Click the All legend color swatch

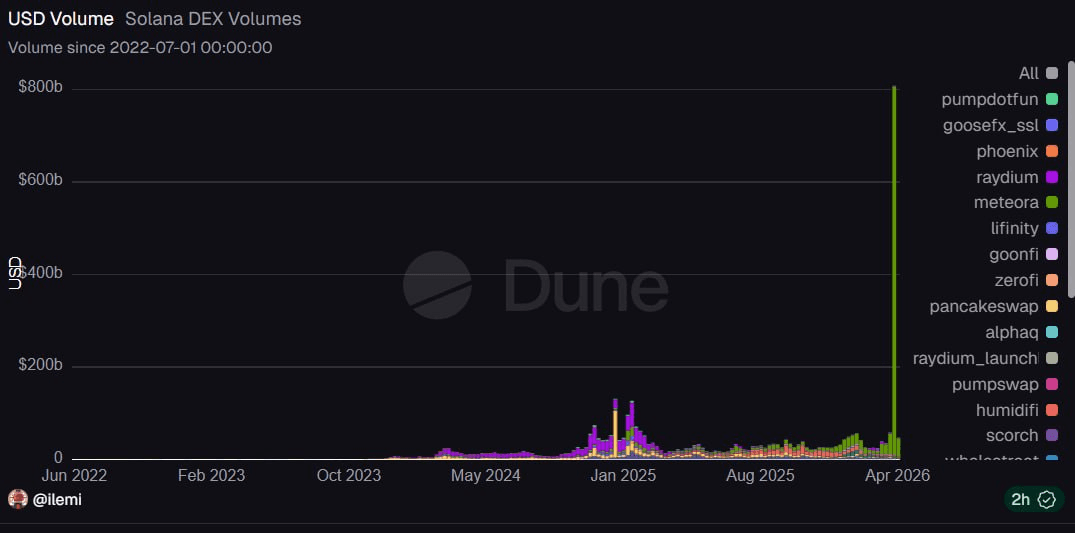tap(1052, 73)
